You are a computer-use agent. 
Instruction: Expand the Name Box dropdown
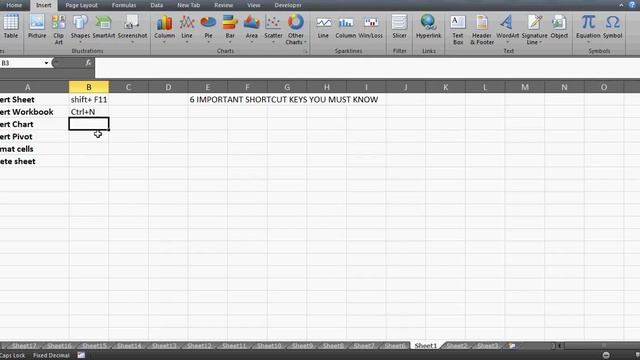click(46, 63)
